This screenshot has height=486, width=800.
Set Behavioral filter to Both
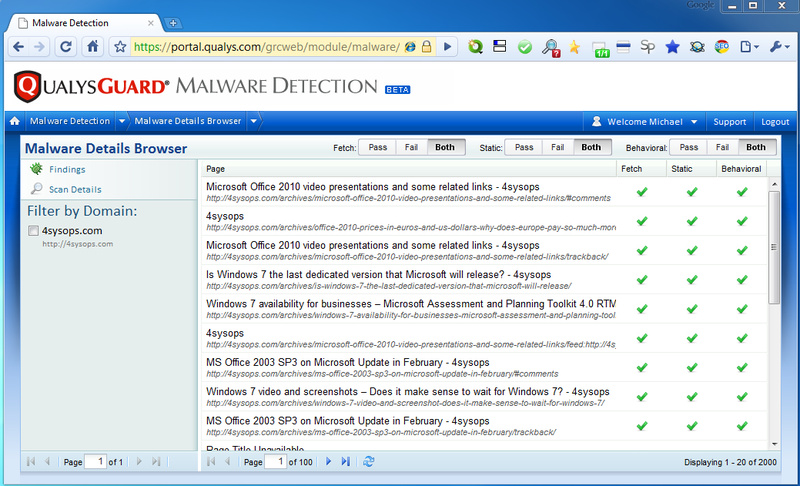(x=756, y=147)
